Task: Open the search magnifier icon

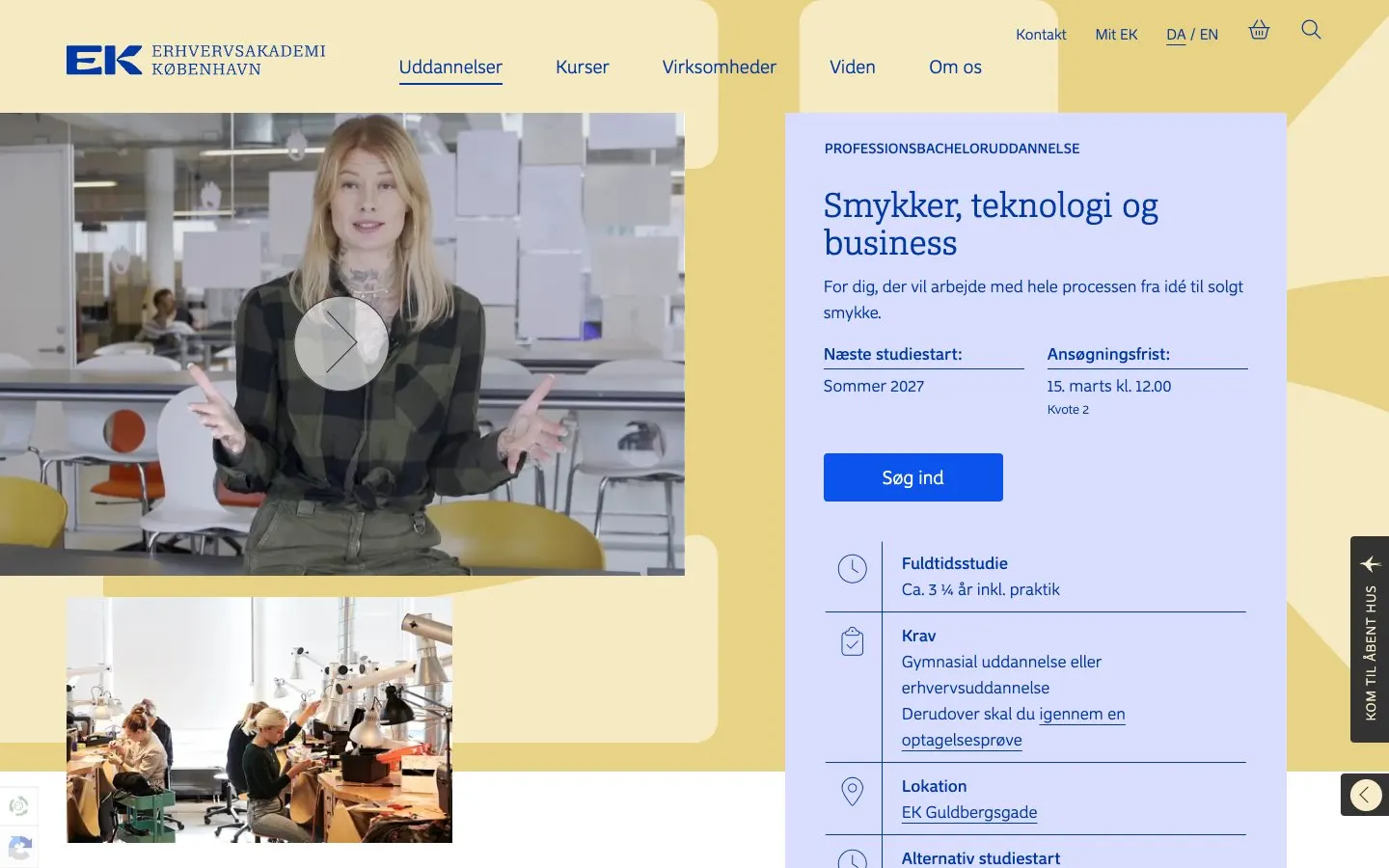Action: 1311,30
